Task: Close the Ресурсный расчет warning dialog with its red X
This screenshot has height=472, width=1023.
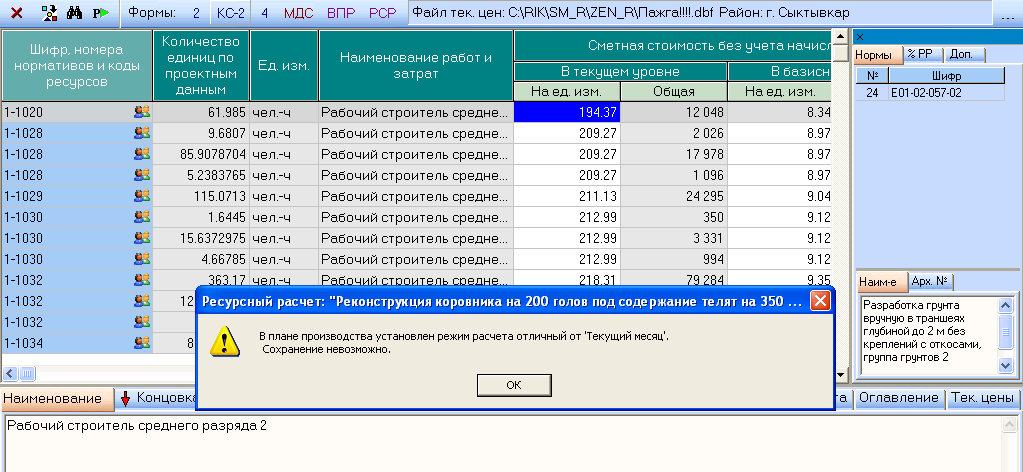Action: pyautogui.click(x=819, y=302)
